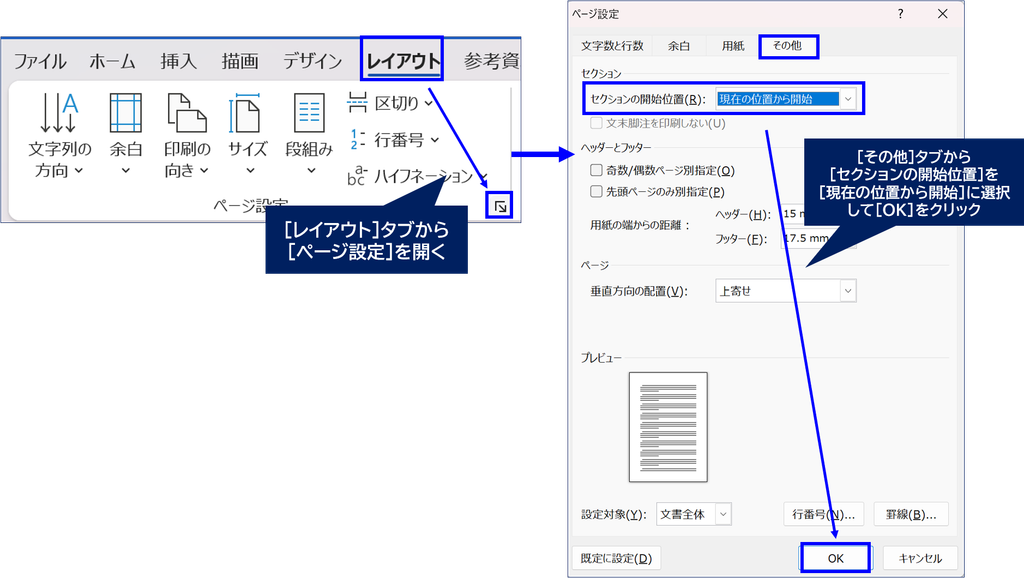Close the ページ設定 dialog with X
This screenshot has width=1024, height=578.
pyautogui.click(x=942, y=14)
